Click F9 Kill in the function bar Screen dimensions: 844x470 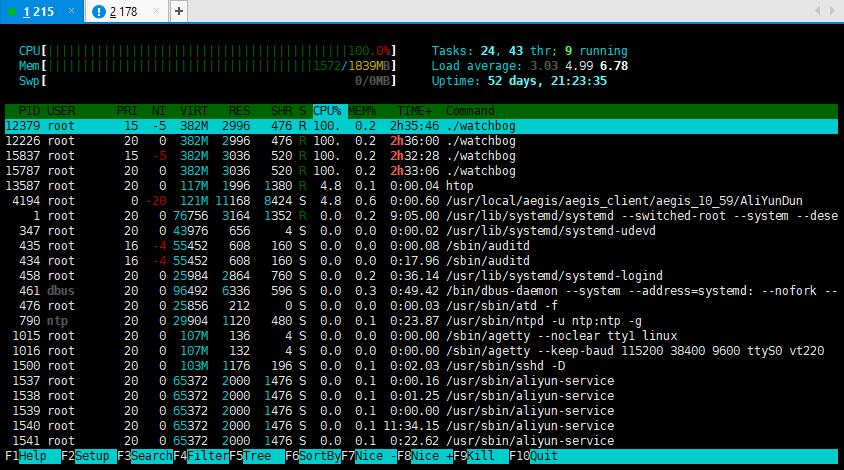[x=481, y=456]
